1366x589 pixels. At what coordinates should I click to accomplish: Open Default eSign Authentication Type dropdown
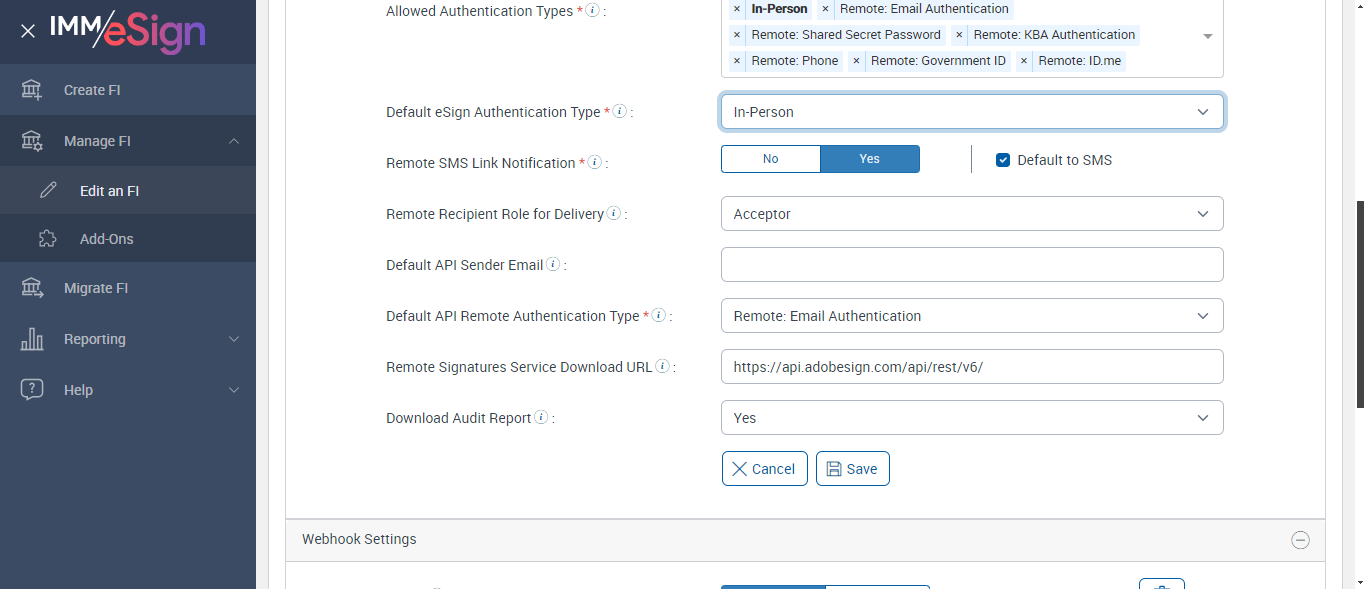(971, 112)
